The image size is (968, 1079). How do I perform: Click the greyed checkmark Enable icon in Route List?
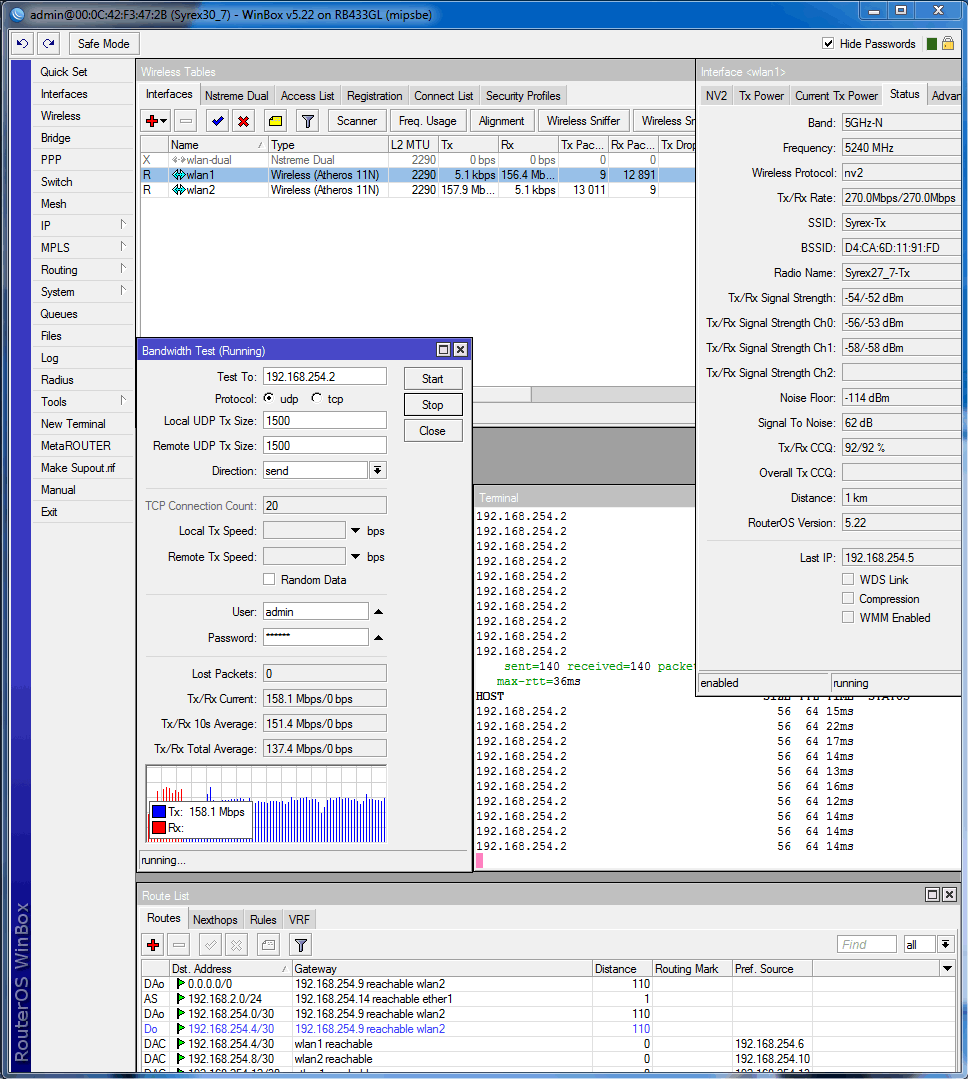coord(211,945)
